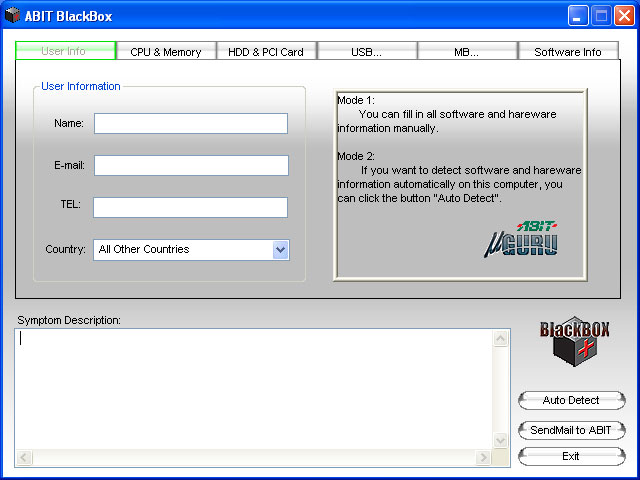This screenshot has width=640, height=480.
Task: Select the MB... tab
Action: [x=467, y=51]
